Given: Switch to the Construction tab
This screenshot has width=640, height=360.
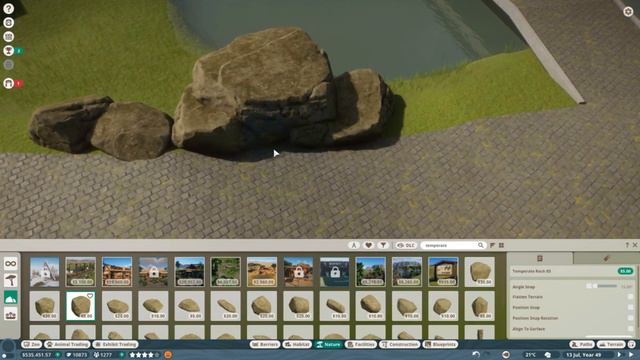Looking at the screenshot, I should click(400, 344).
